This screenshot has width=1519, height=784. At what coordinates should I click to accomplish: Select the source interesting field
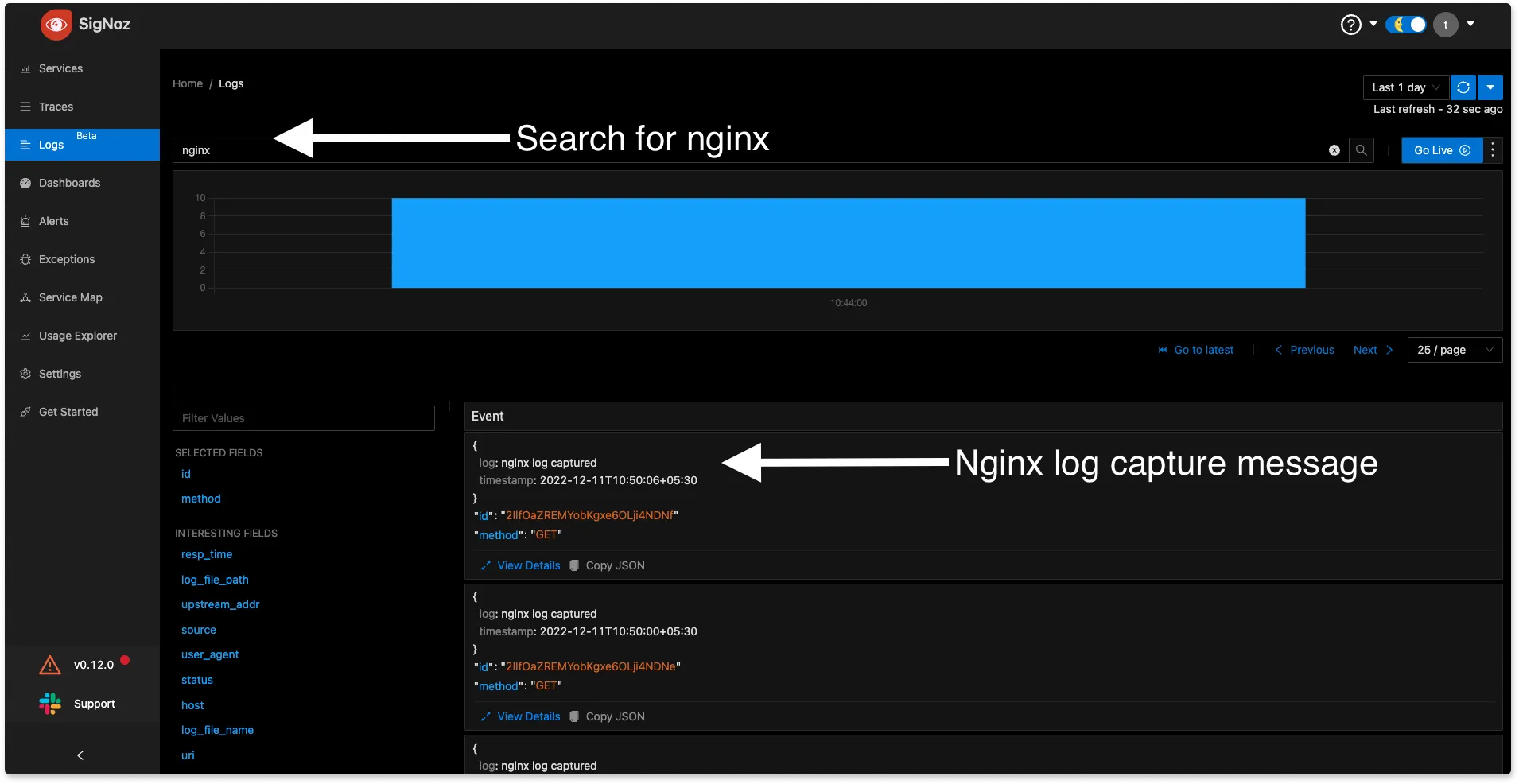tap(199, 630)
